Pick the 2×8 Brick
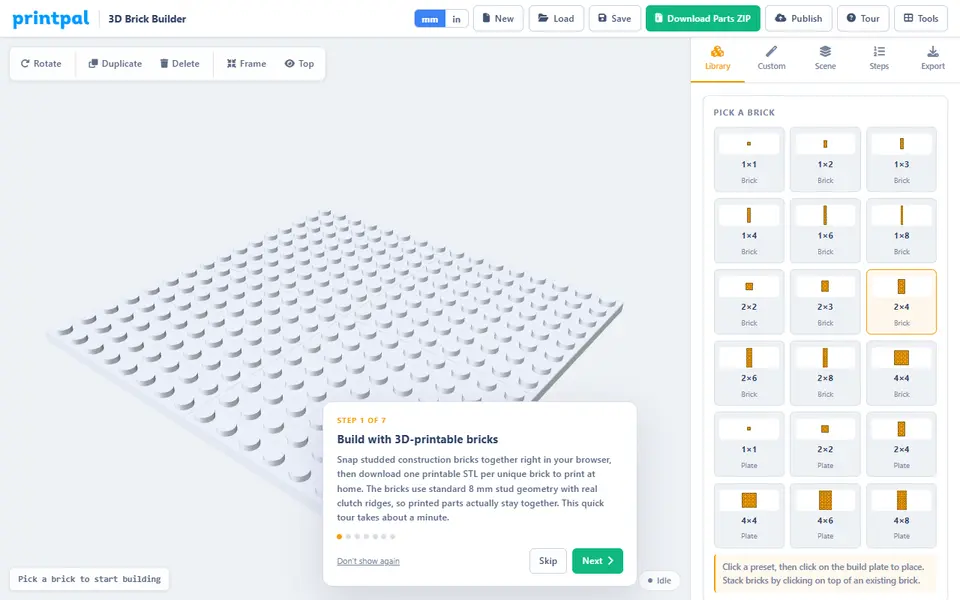 point(825,373)
